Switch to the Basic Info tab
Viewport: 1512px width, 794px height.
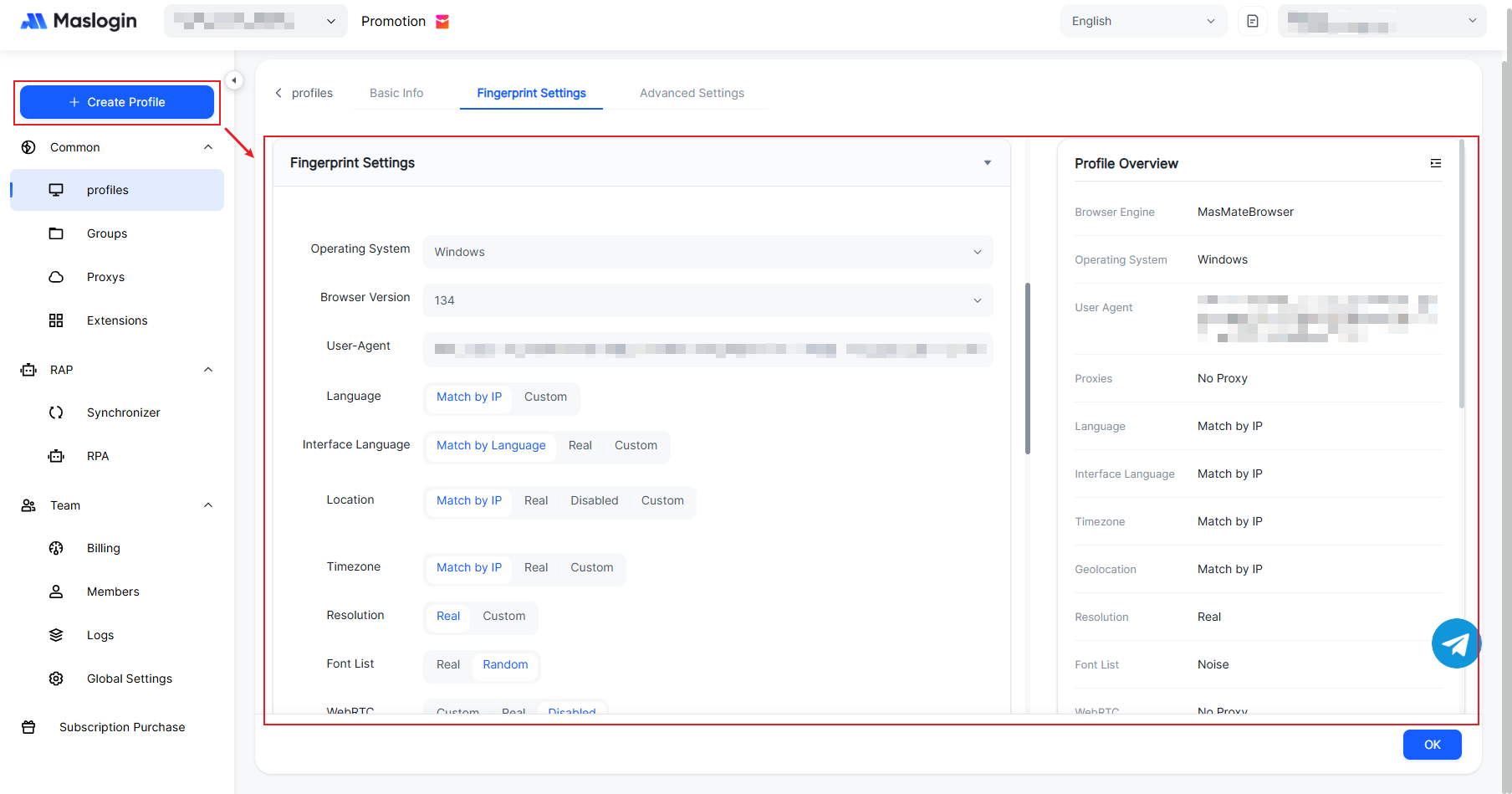coord(396,93)
